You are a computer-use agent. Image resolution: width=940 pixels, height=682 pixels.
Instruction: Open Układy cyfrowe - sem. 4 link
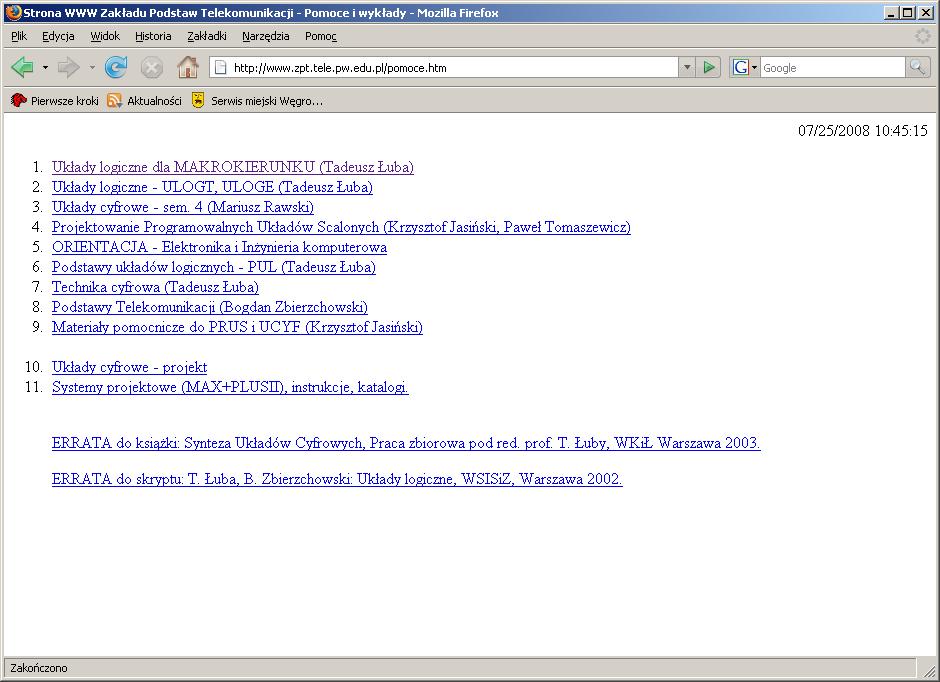pyautogui.click(x=183, y=207)
